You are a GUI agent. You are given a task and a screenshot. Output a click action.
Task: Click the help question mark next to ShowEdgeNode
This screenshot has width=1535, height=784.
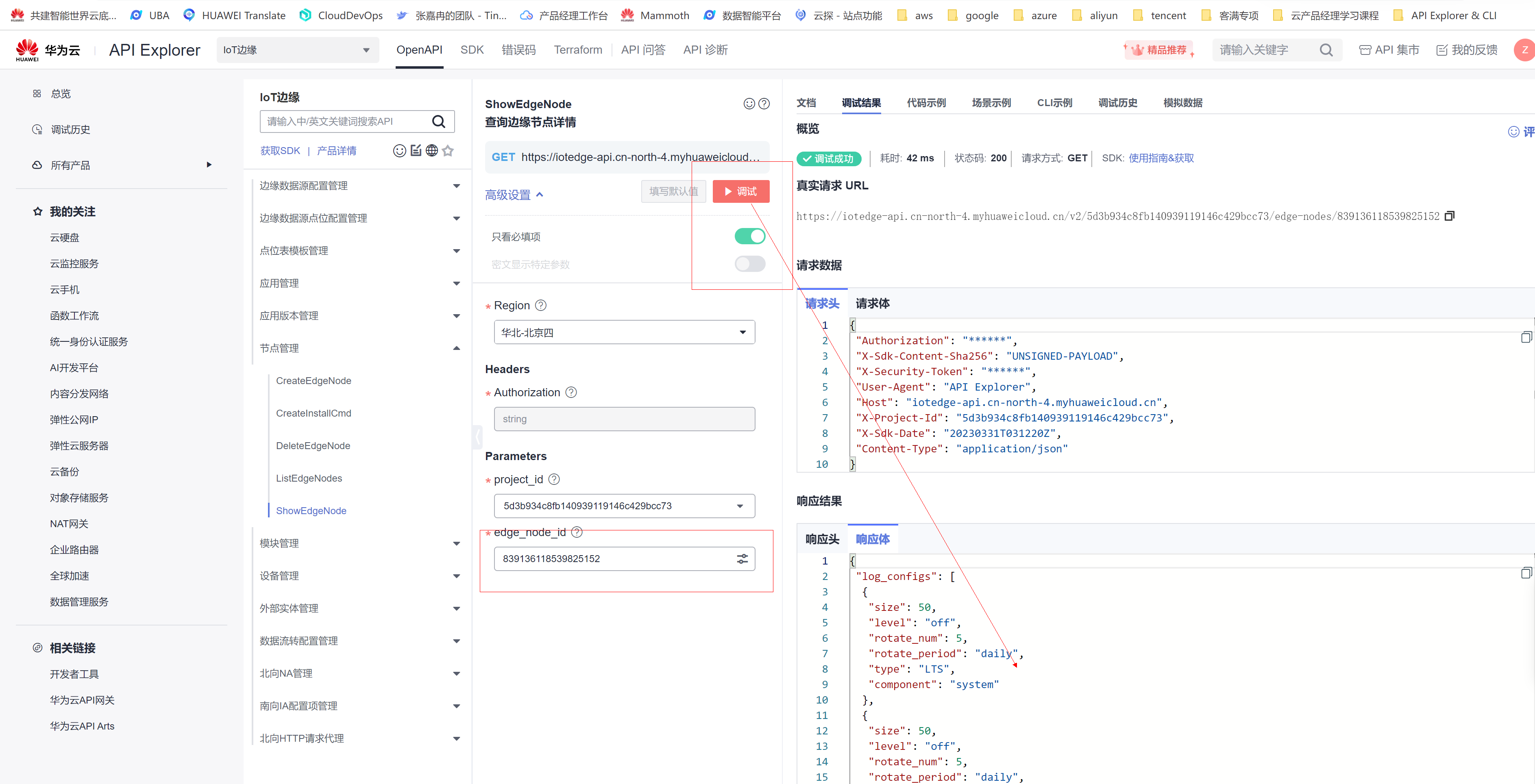pos(764,104)
